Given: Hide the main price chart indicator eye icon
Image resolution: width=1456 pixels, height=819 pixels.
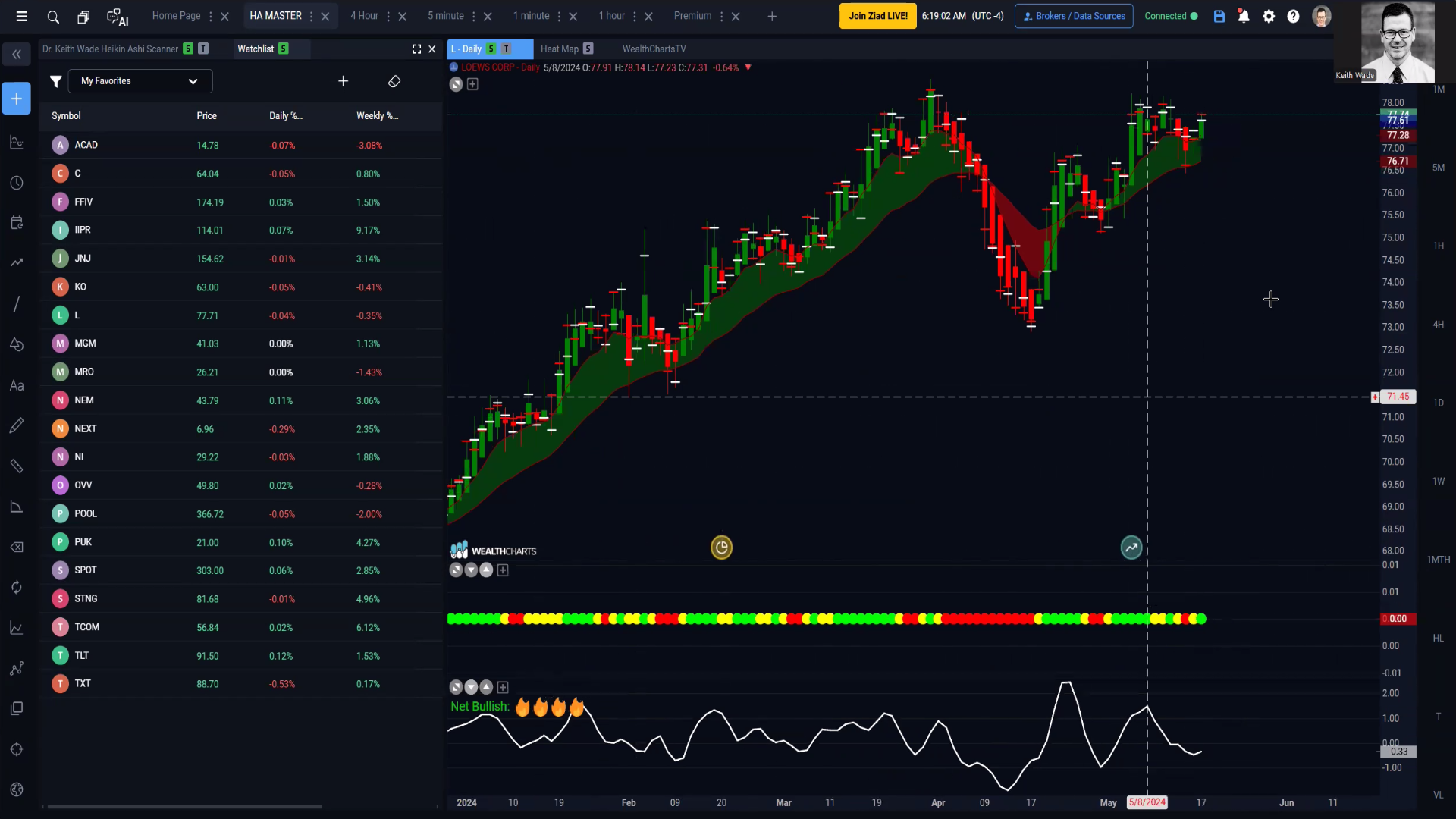Looking at the screenshot, I should coord(456,84).
